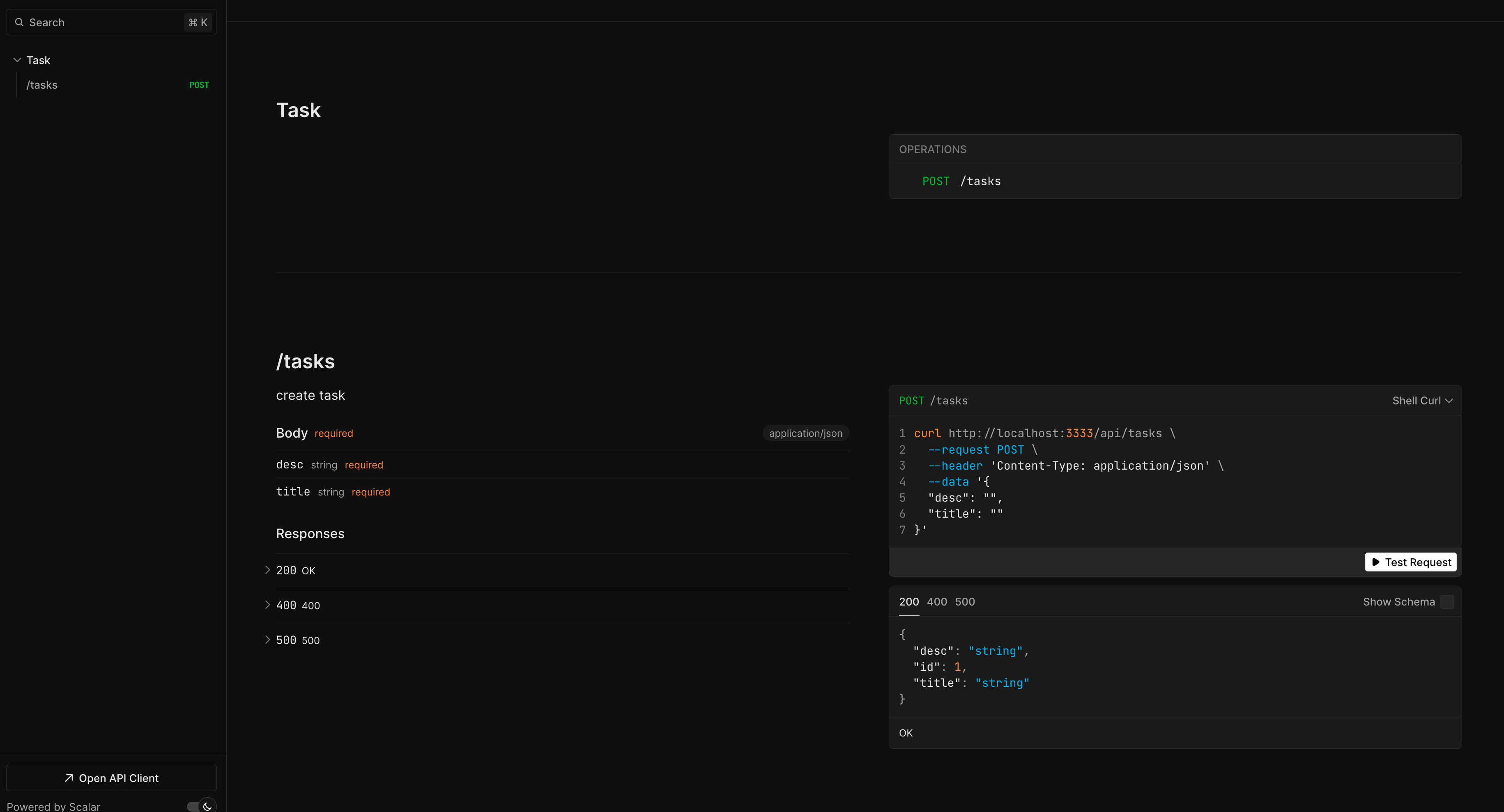Select the 200 example tab
This screenshot has width=1504, height=812.
pos(908,601)
